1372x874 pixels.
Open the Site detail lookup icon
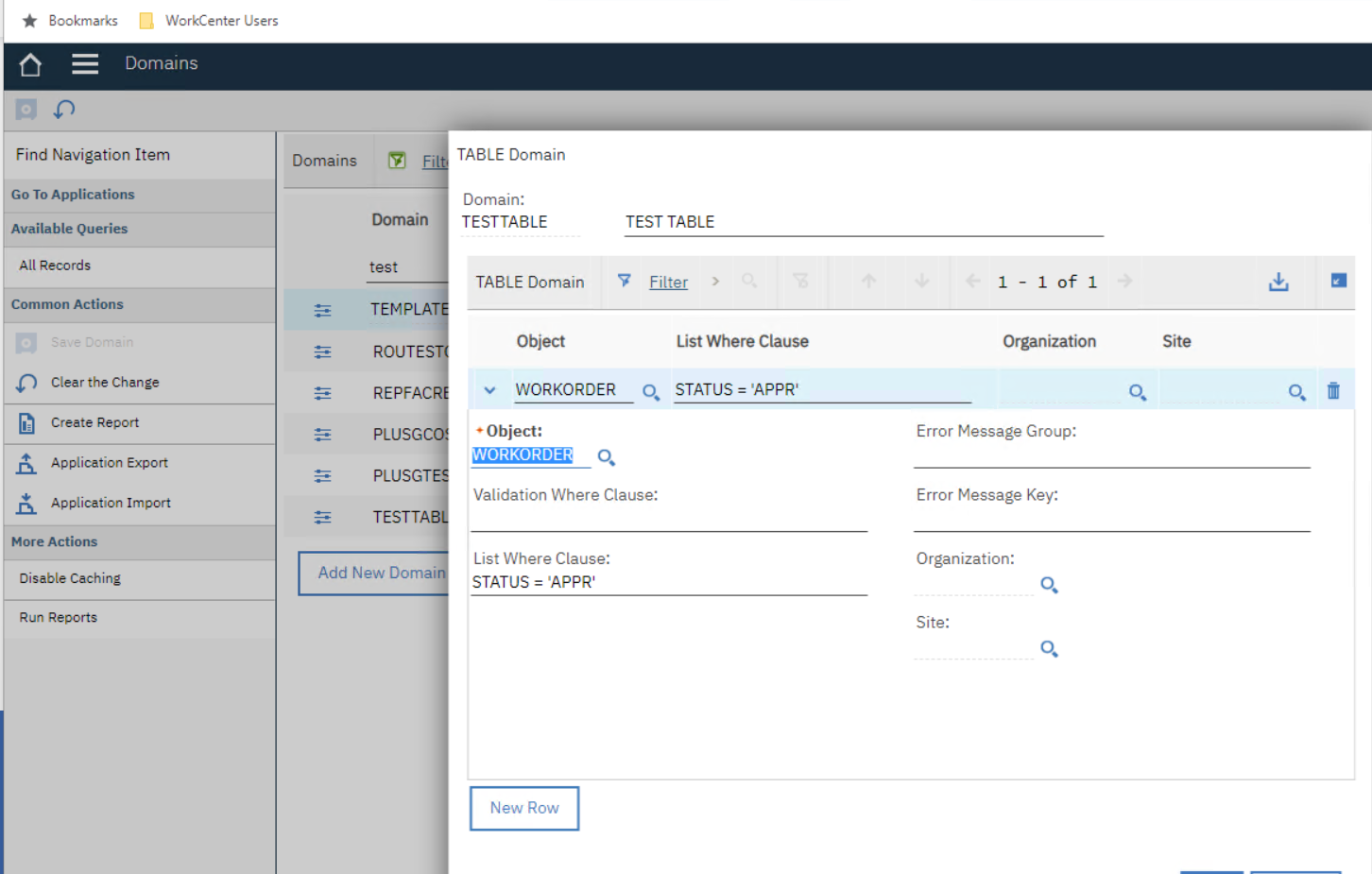tap(1049, 649)
